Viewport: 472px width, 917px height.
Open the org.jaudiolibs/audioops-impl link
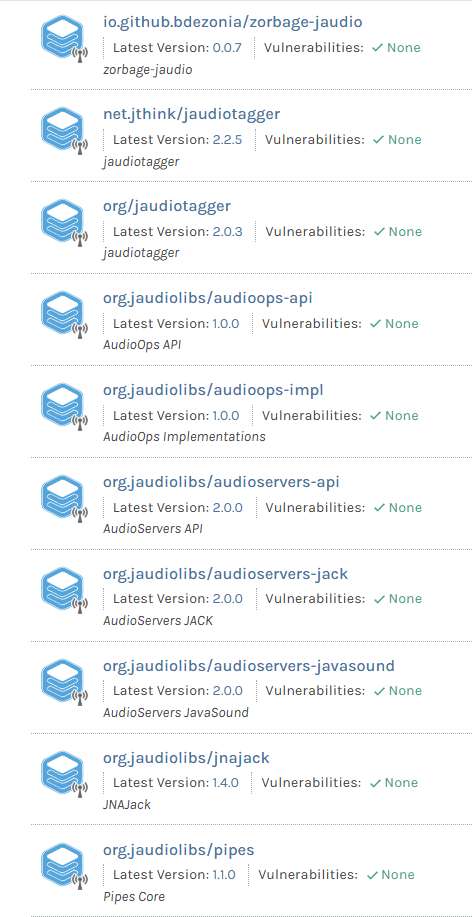click(213, 390)
